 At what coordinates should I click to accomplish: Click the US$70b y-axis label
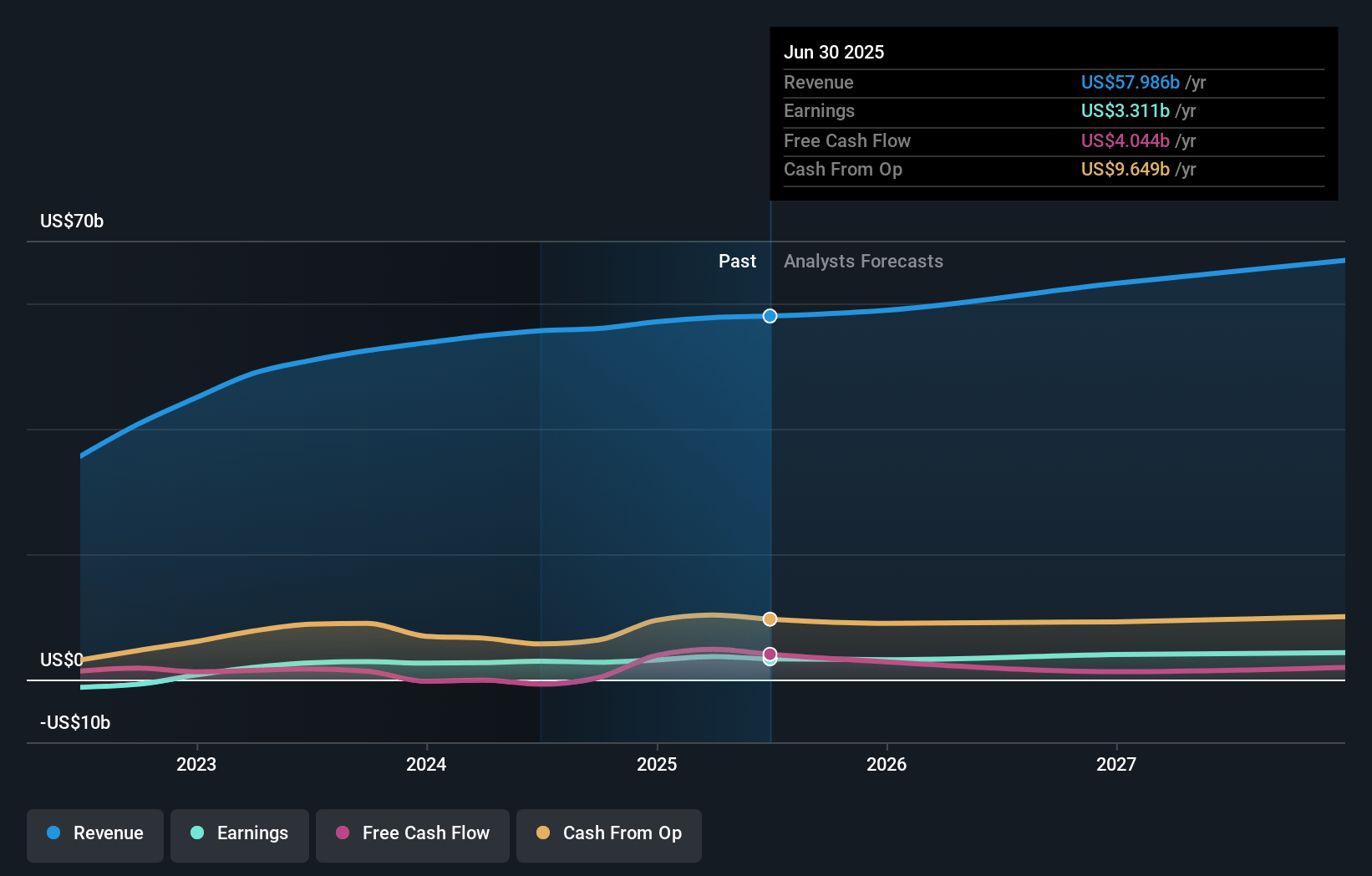click(x=72, y=222)
